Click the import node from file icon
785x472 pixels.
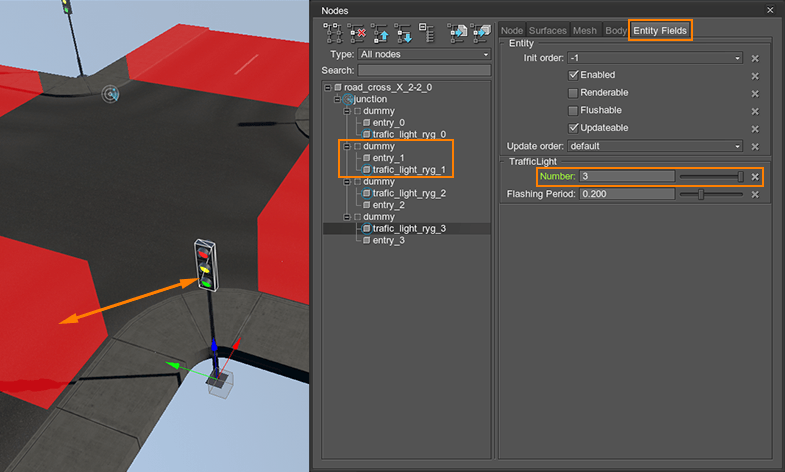point(457,32)
